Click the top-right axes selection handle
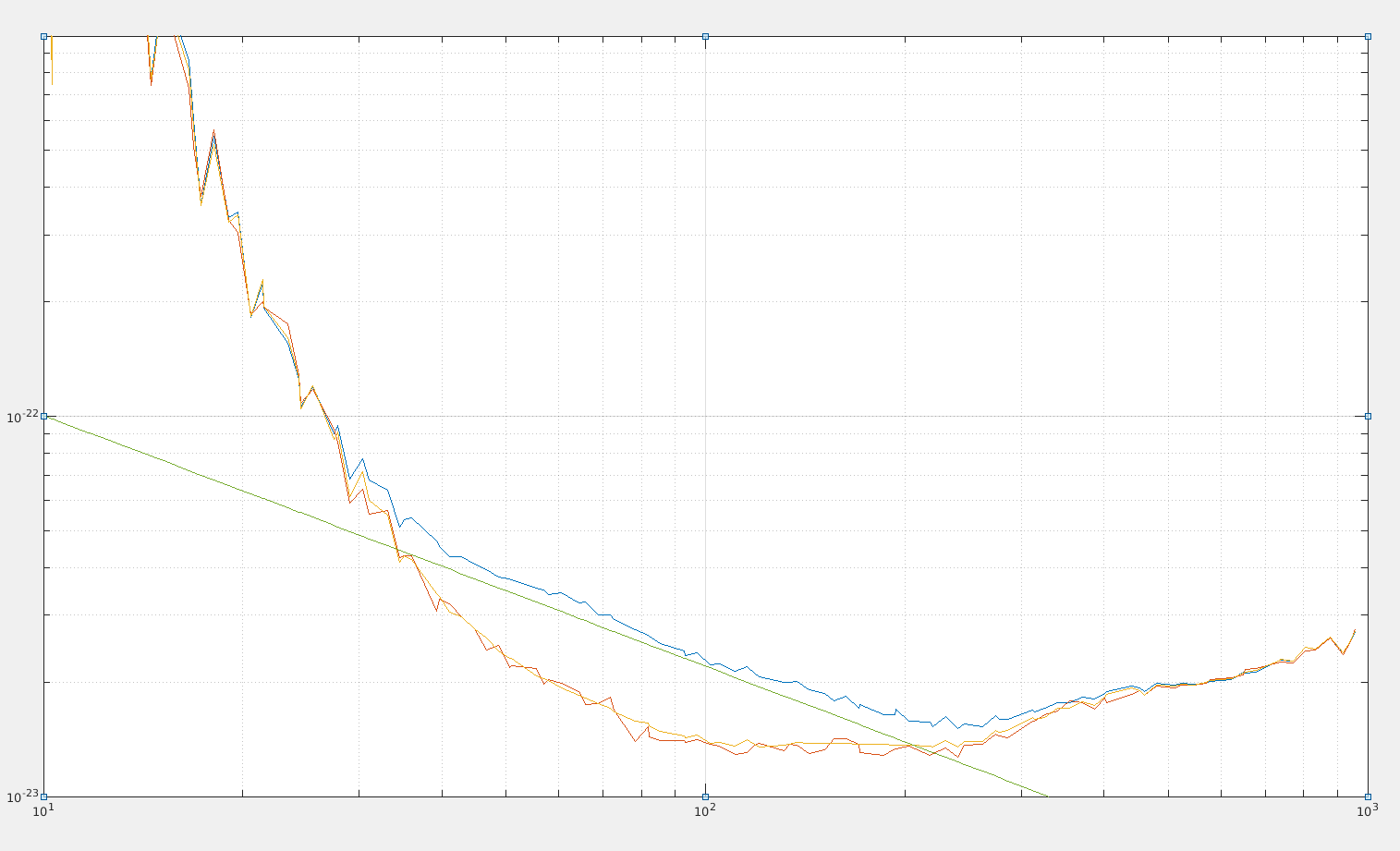1400x851 pixels. click(1368, 36)
